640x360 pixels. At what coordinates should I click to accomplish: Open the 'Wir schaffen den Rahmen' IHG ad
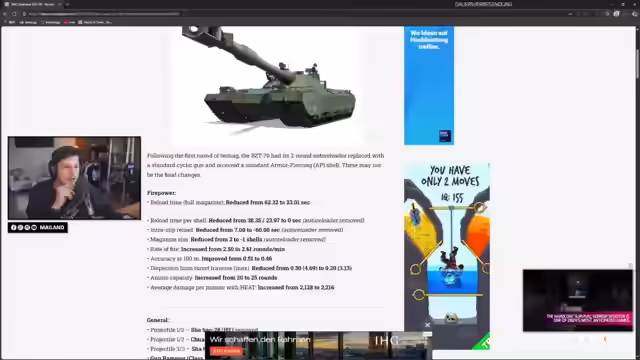[318, 345]
